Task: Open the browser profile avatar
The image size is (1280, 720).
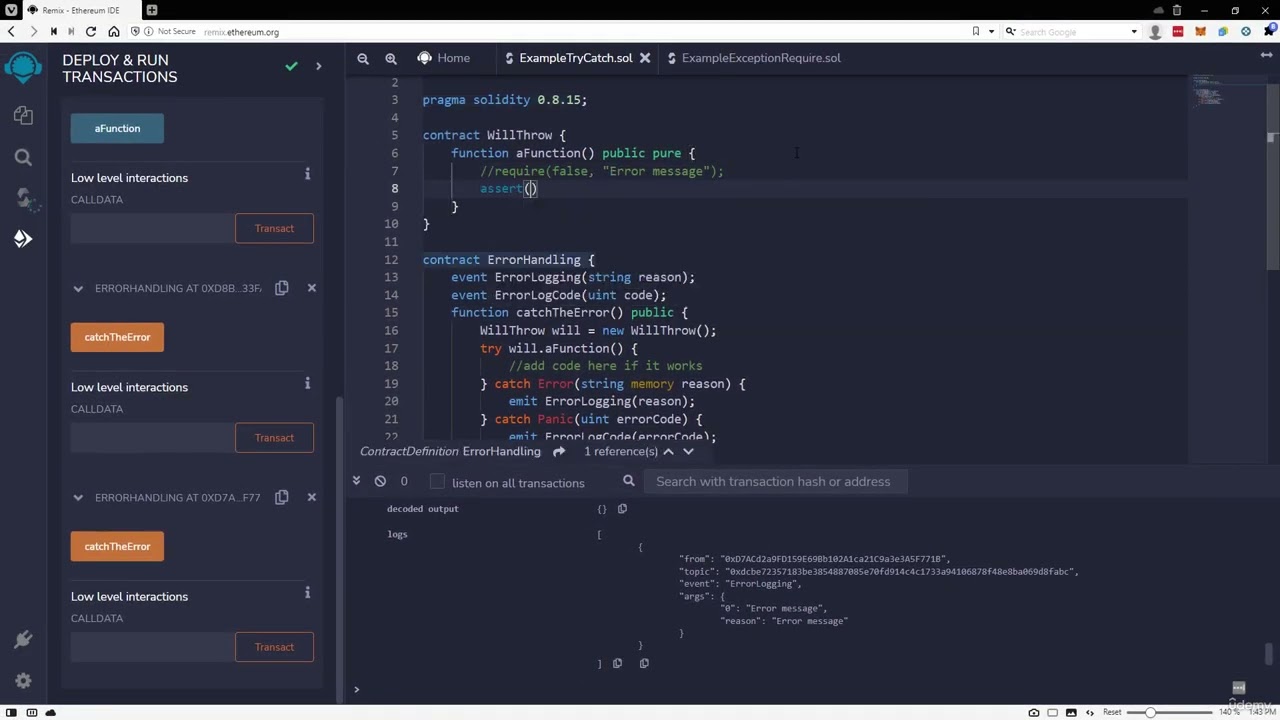Action: pos(1156,32)
